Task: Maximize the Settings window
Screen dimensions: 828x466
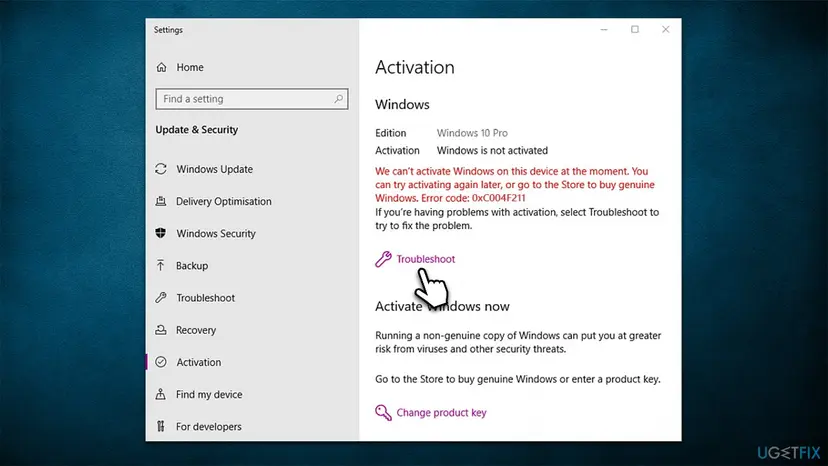Action: point(635,30)
